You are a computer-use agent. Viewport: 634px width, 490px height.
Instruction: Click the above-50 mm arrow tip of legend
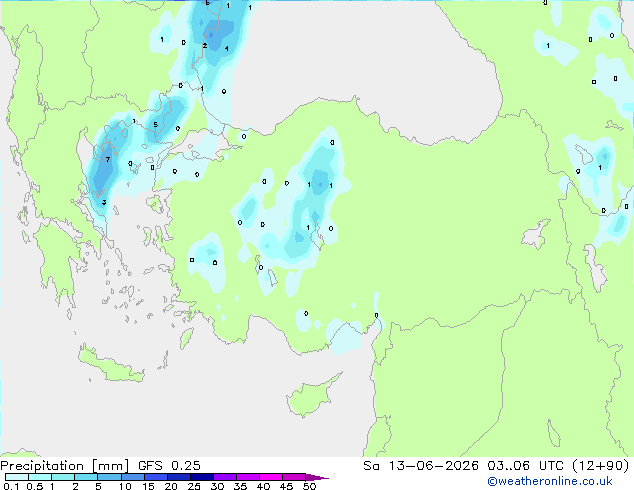317,477
